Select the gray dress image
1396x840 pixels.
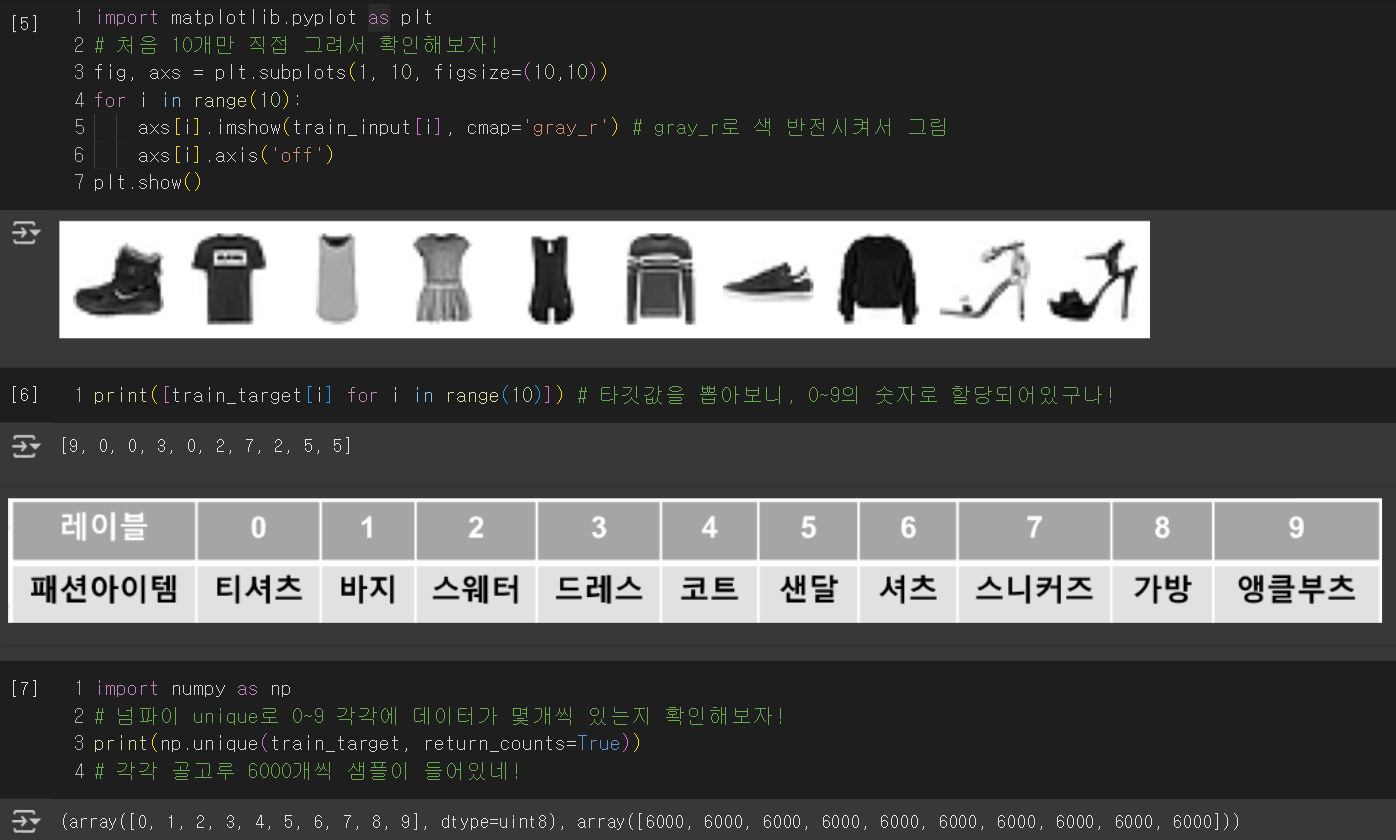click(x=443, y=278)
